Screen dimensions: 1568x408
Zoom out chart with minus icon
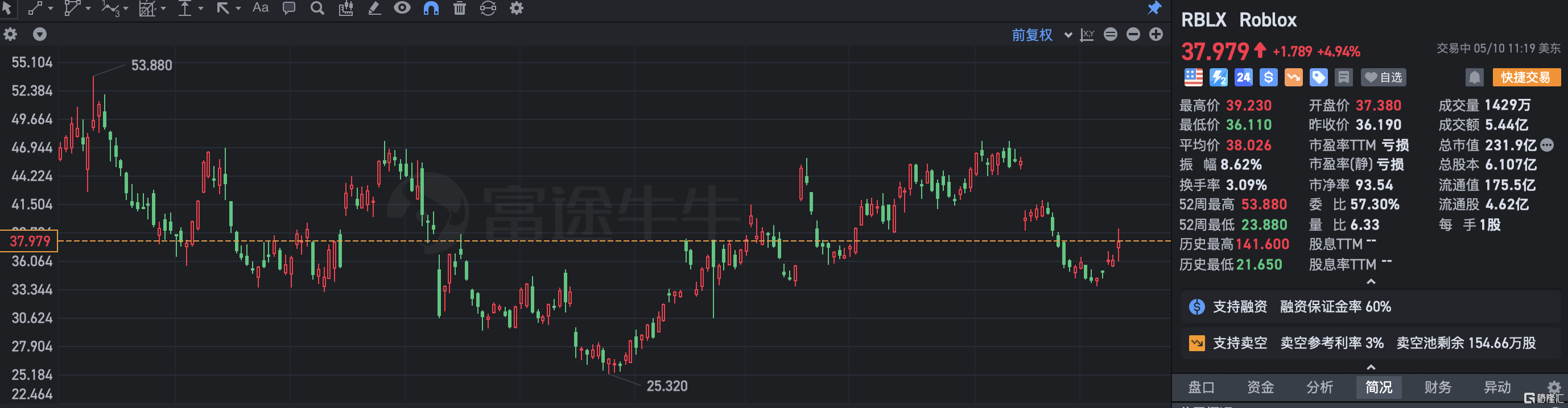coord(1133,34)
